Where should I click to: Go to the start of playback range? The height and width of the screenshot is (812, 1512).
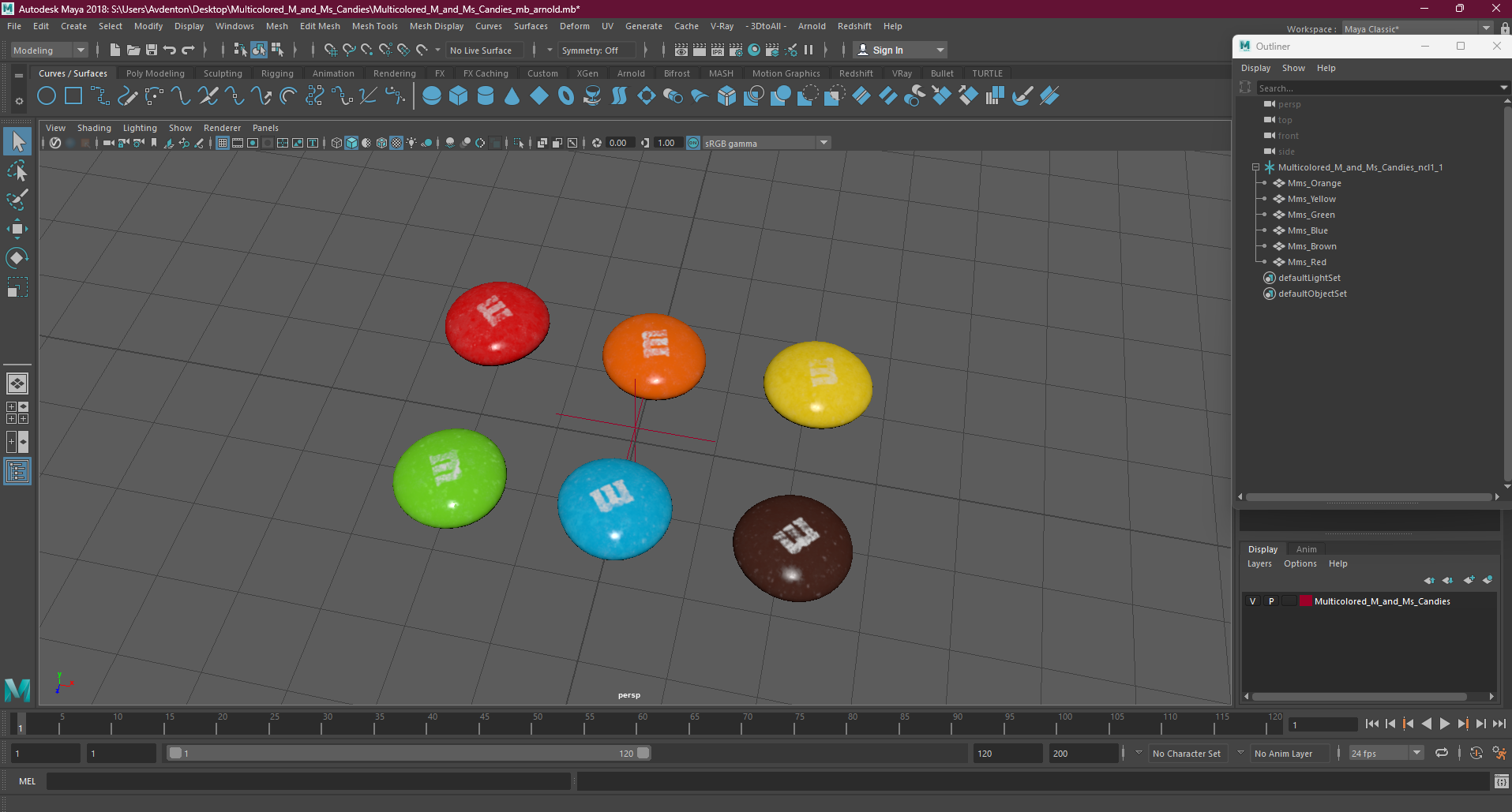pos(1372,724)
